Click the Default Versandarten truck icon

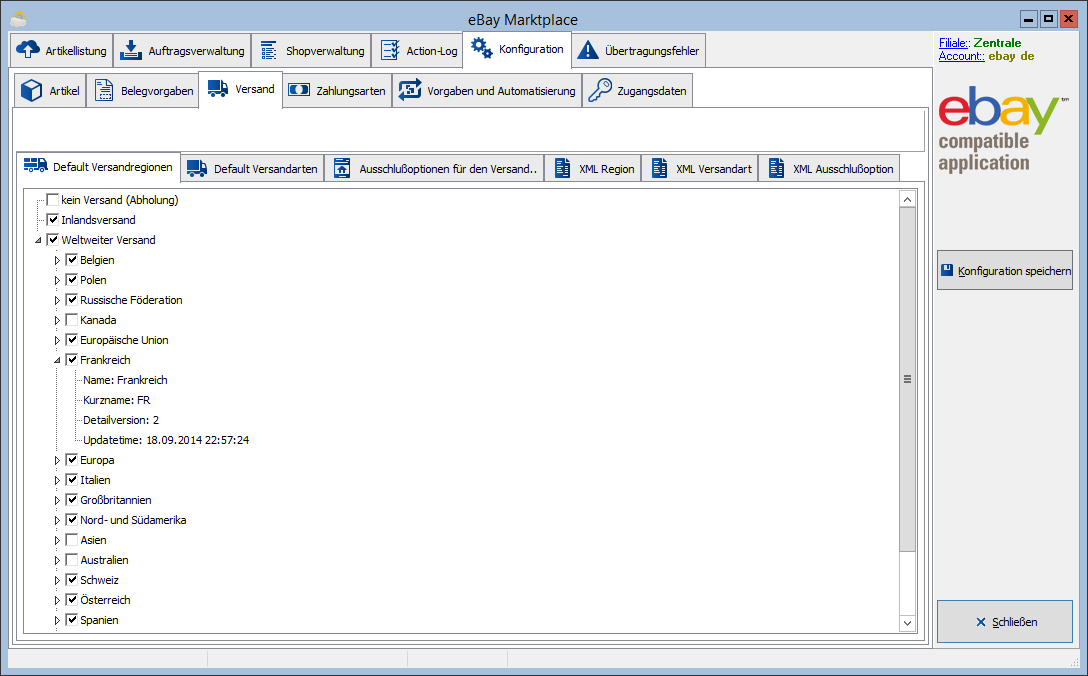(x=197, y=169)
